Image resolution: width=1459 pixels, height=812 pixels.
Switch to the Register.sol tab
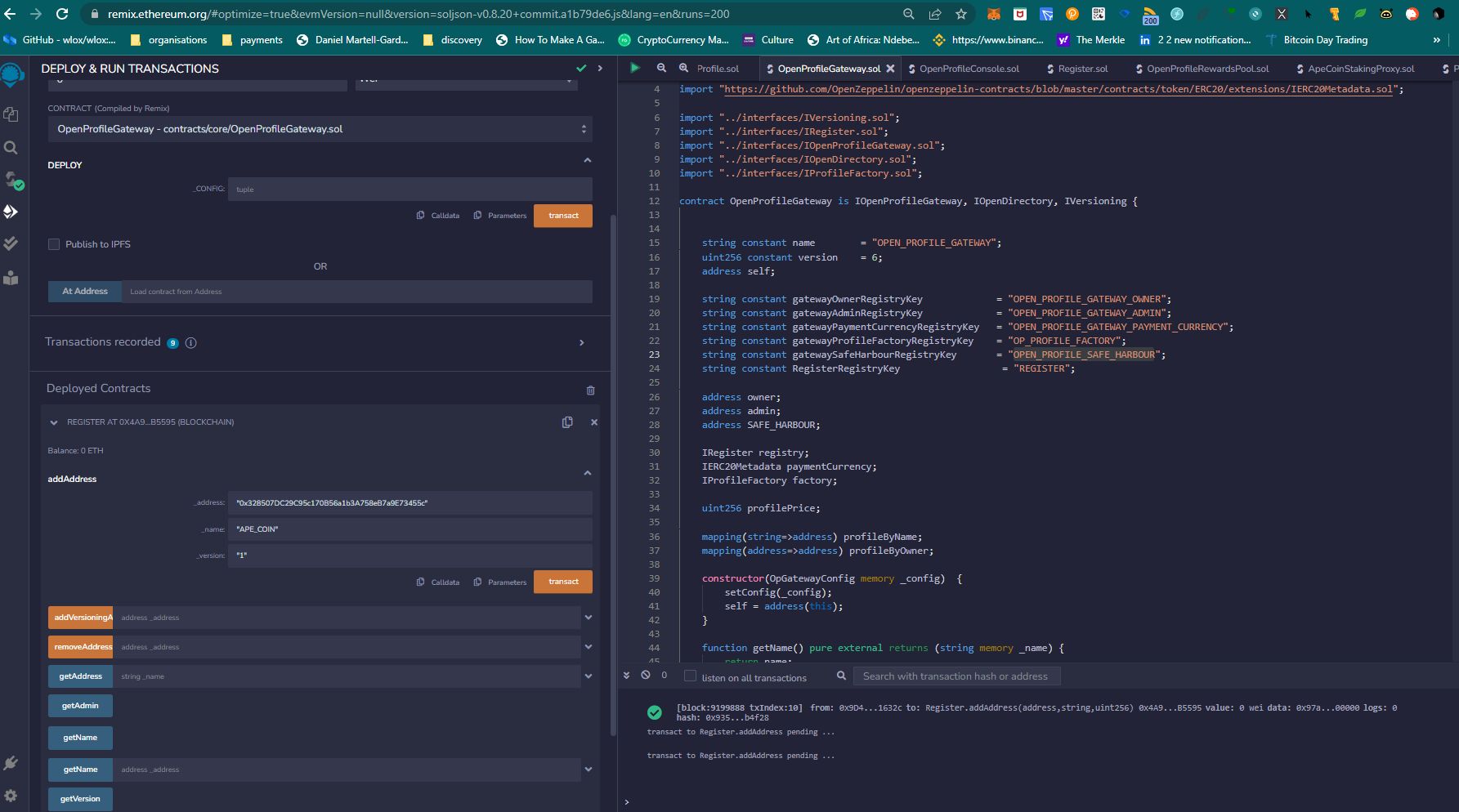(x=1077, y=69)
